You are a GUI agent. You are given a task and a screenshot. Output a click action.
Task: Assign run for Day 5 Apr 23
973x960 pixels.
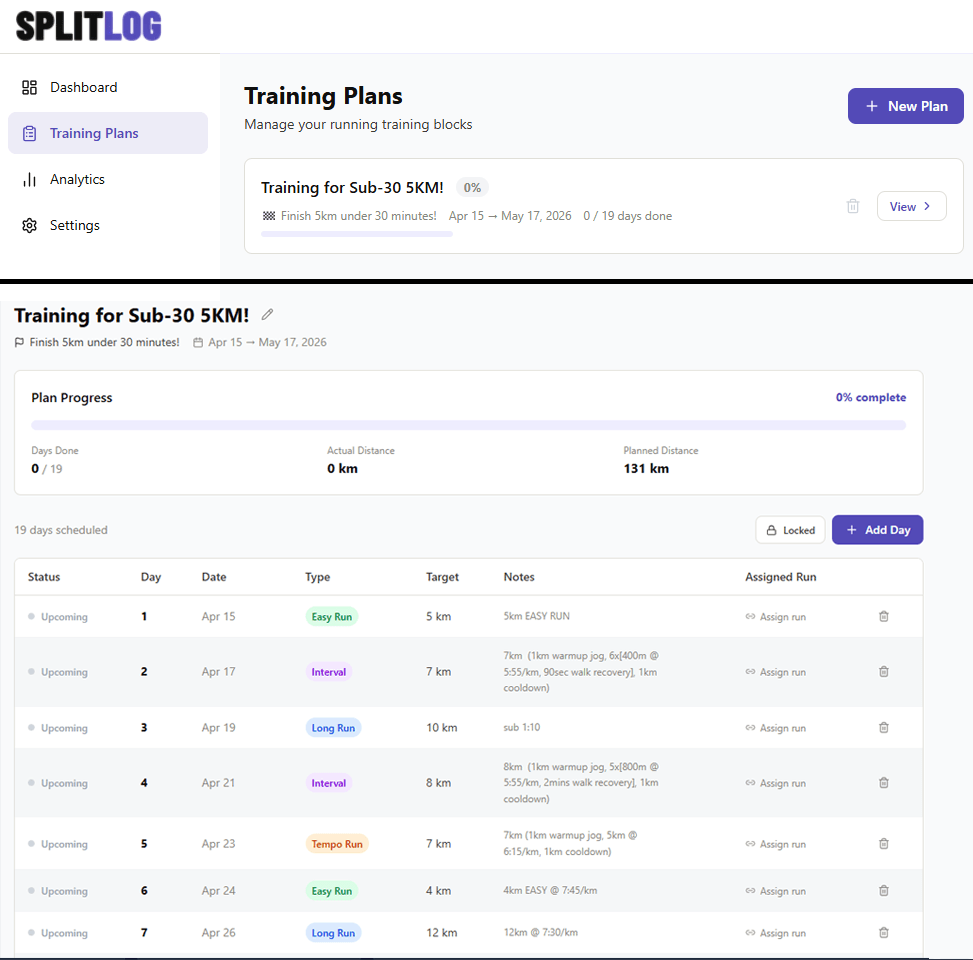click(776, 844)
